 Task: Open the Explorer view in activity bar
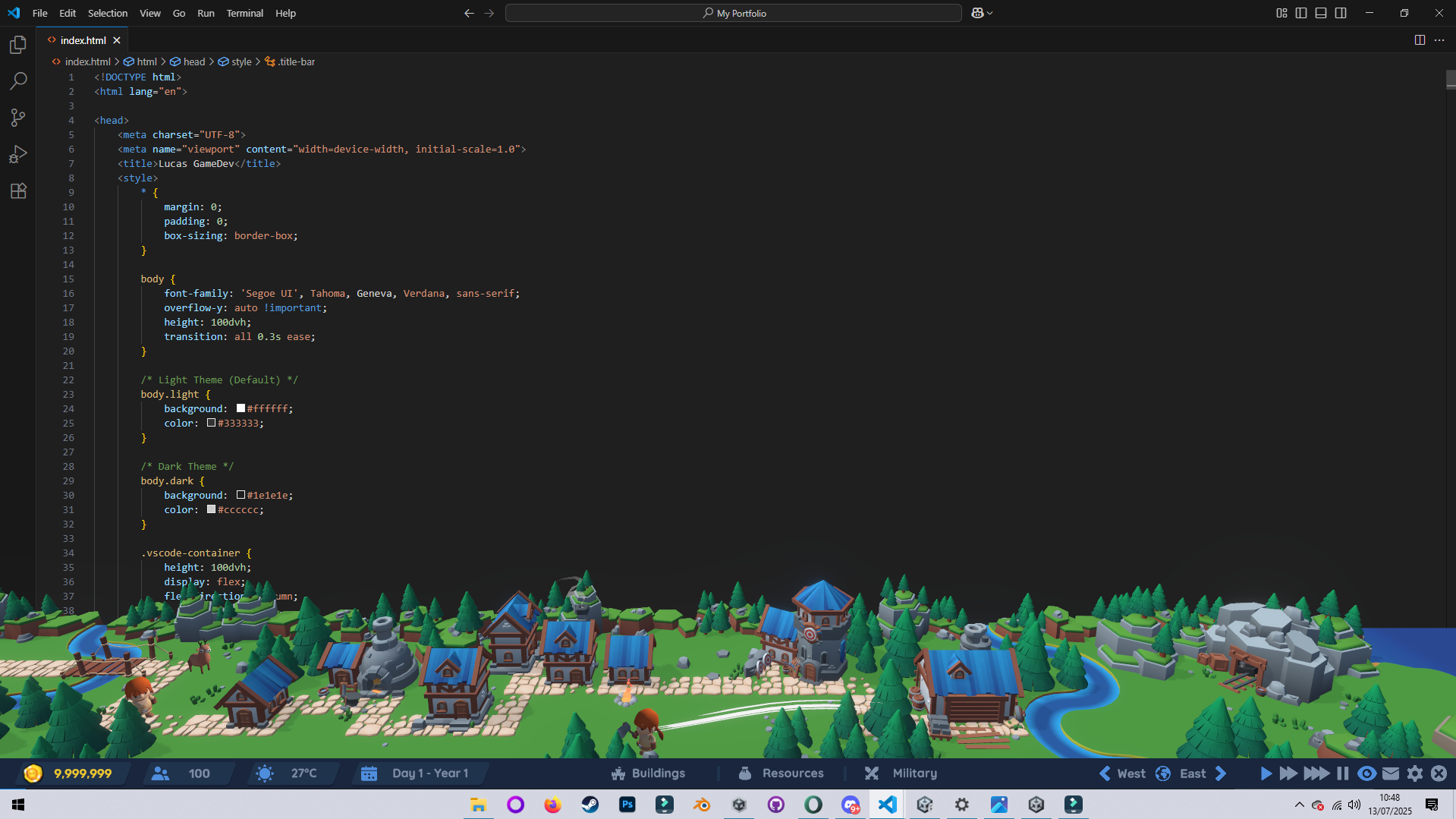tap(18, 46)
